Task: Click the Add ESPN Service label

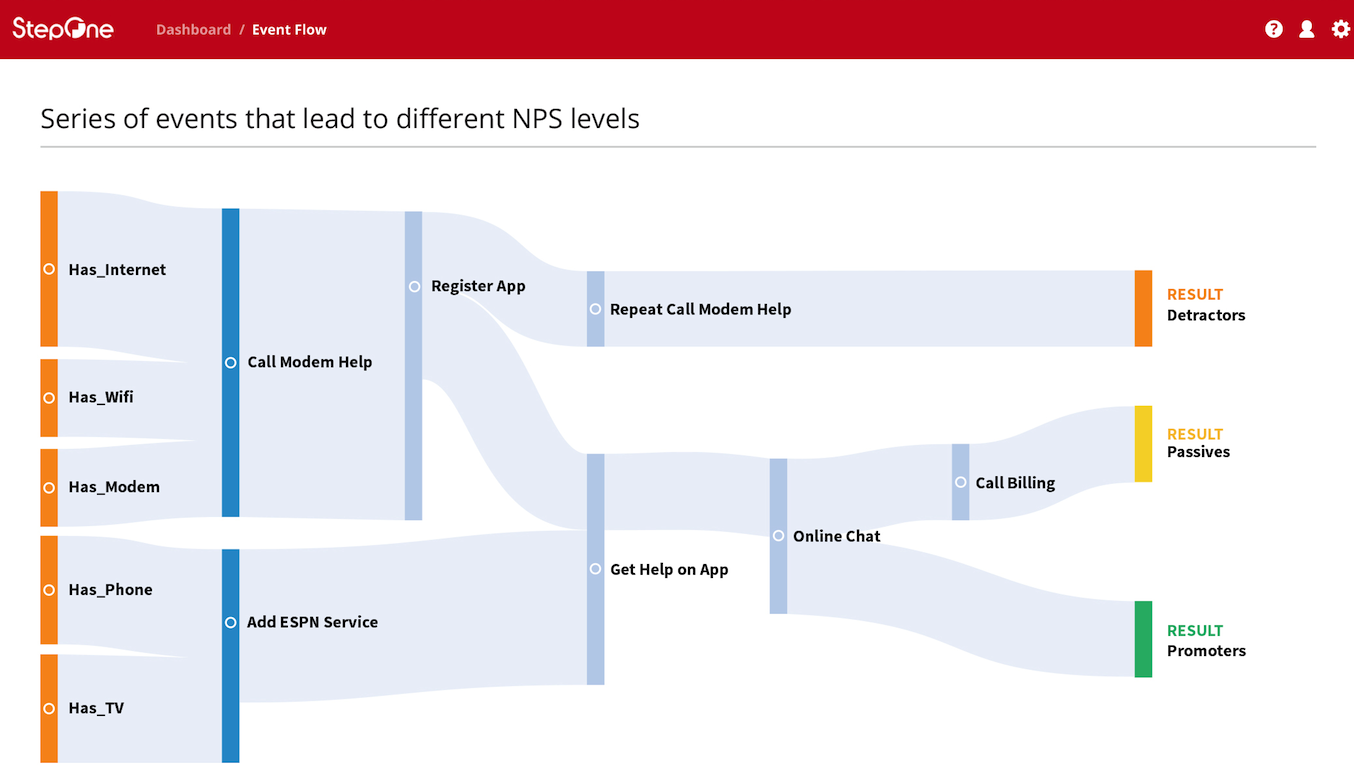Action: click(x=313, y=622)
